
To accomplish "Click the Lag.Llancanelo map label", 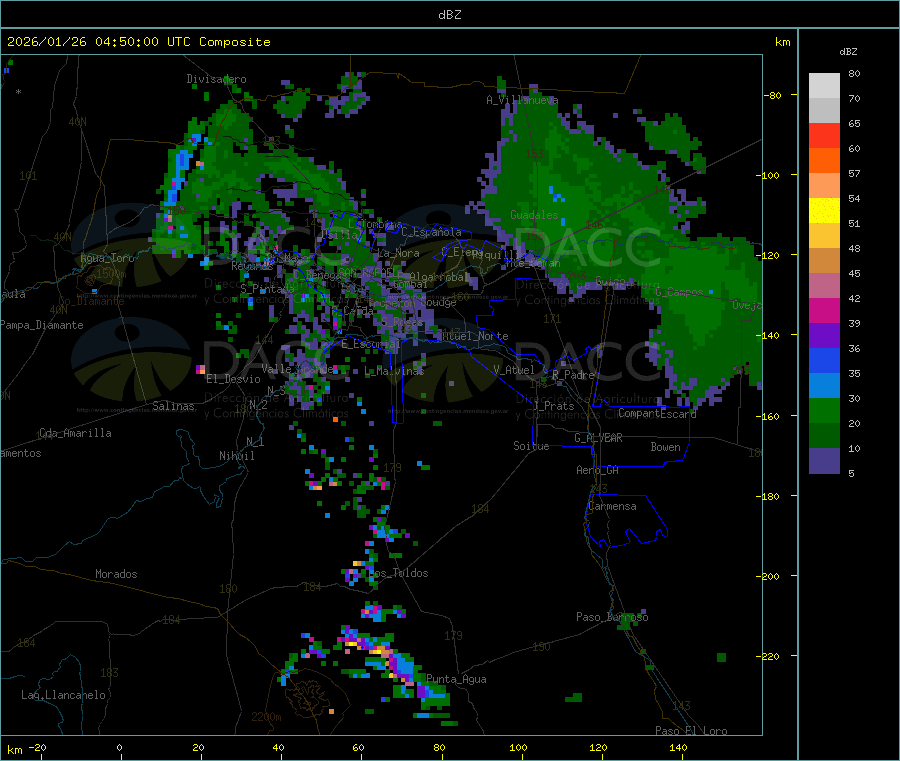I will [x=63, y=695].
